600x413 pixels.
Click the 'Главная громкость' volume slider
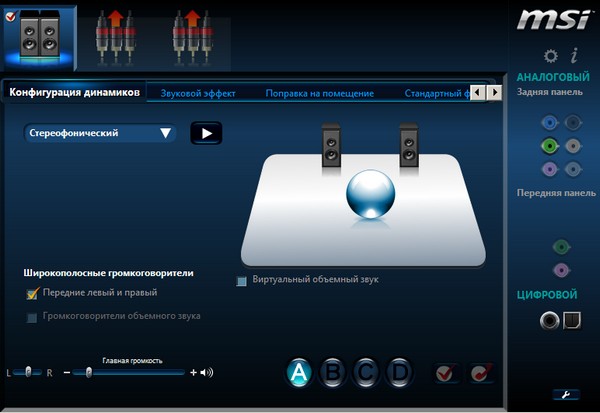pyautogui.click(x=130, y=373)
